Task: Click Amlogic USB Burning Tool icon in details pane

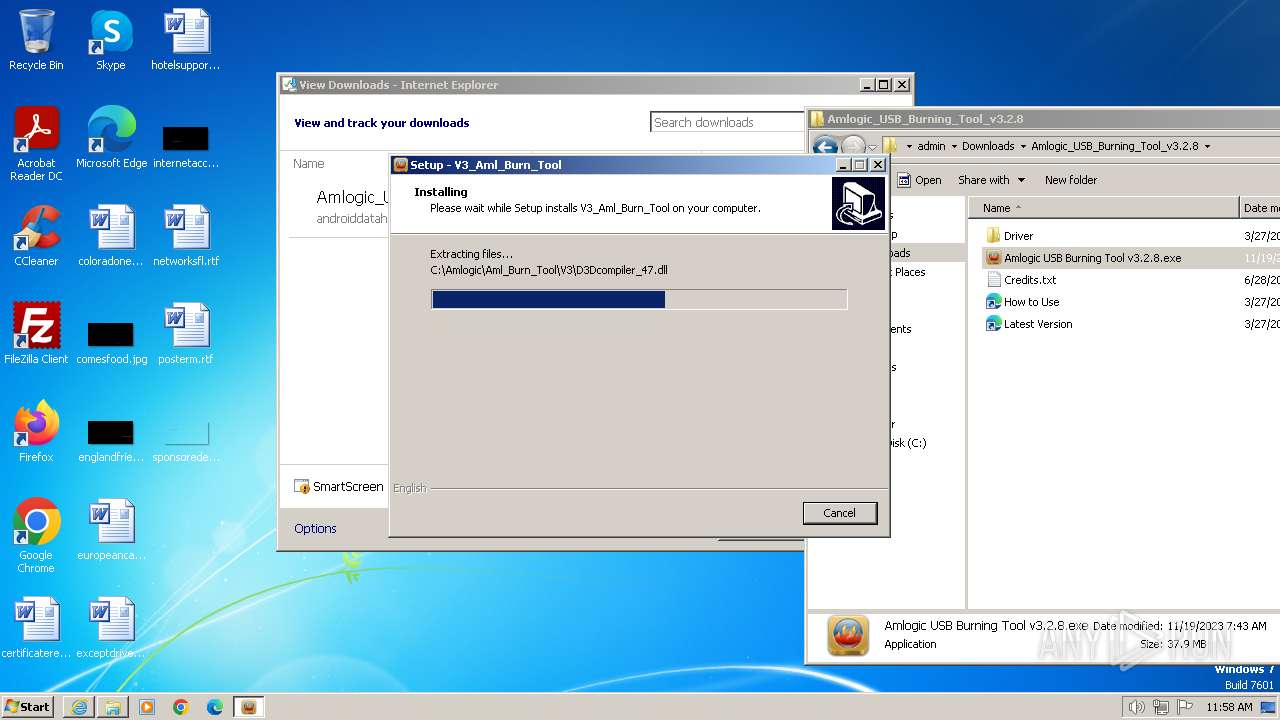Action: [848, 636]
